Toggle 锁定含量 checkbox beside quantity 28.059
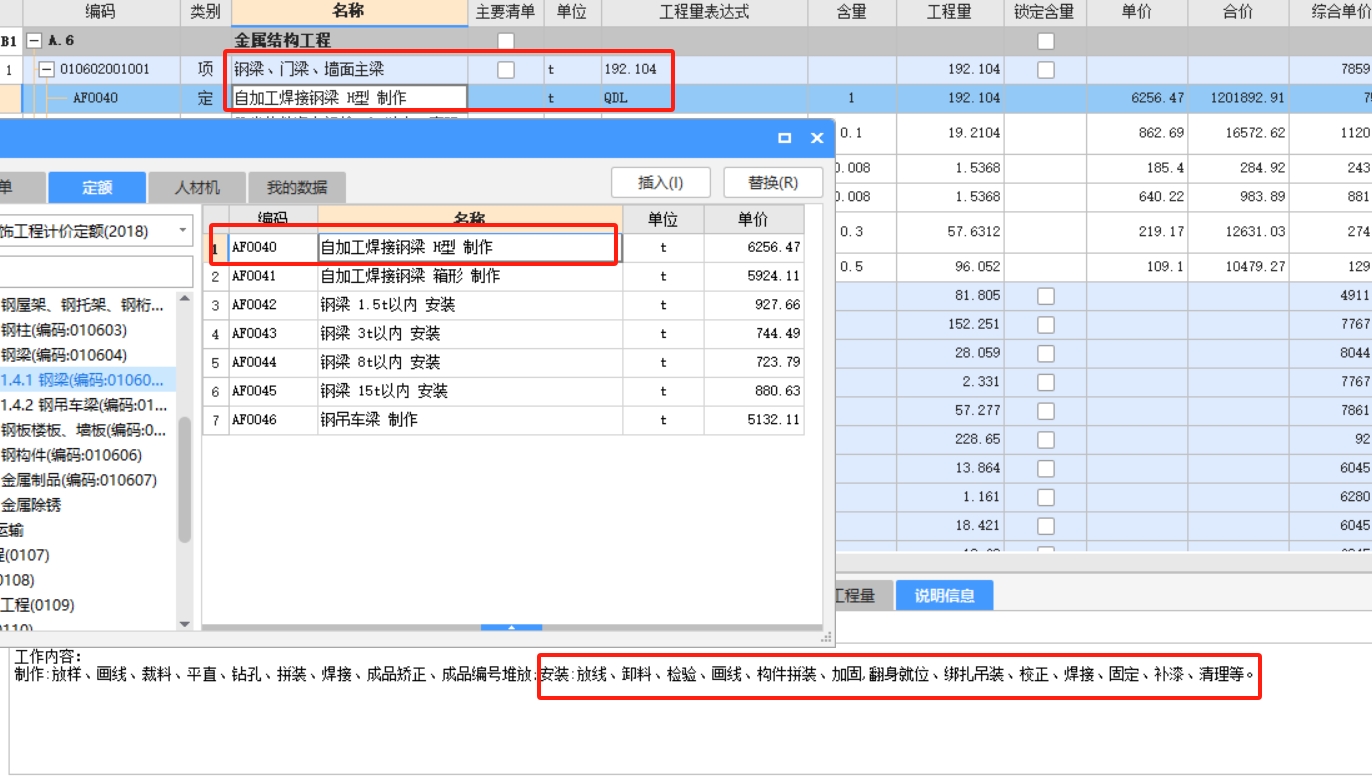Screen dimensions: 1372x780 [1046, 353]
